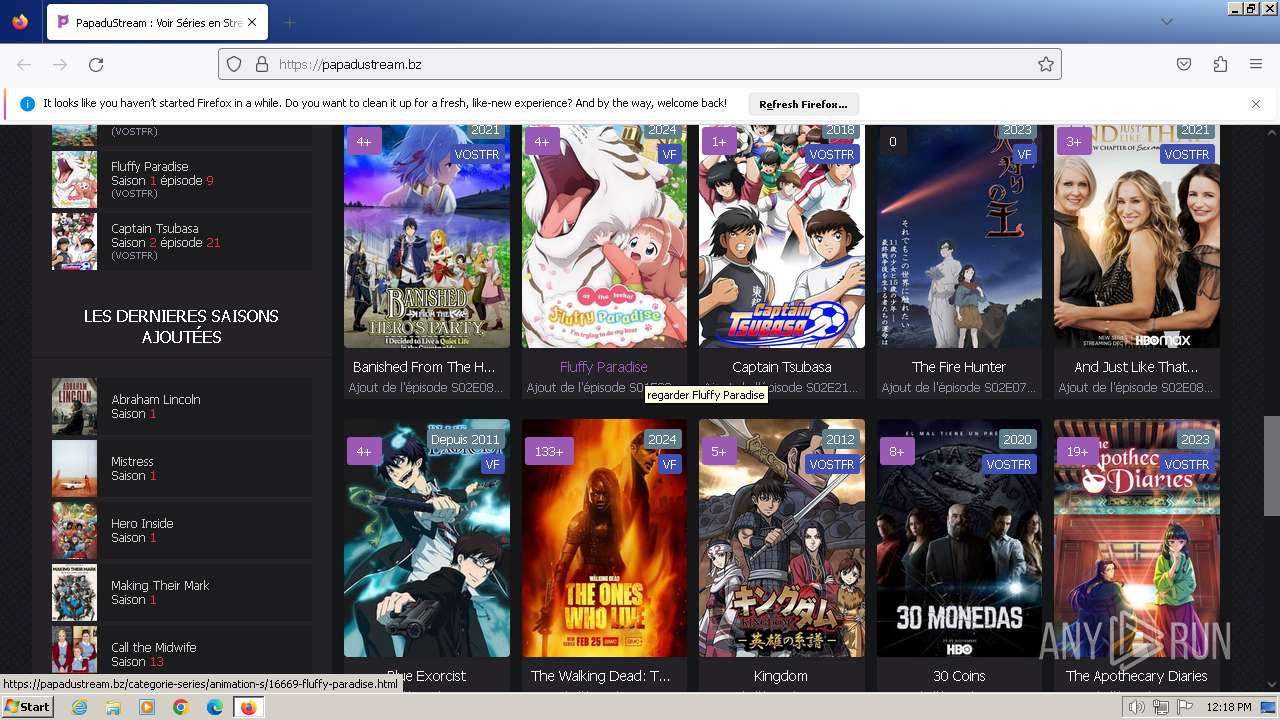Open the 30 Coins poster
The image size is (1280, 720).
coord(959,538)
